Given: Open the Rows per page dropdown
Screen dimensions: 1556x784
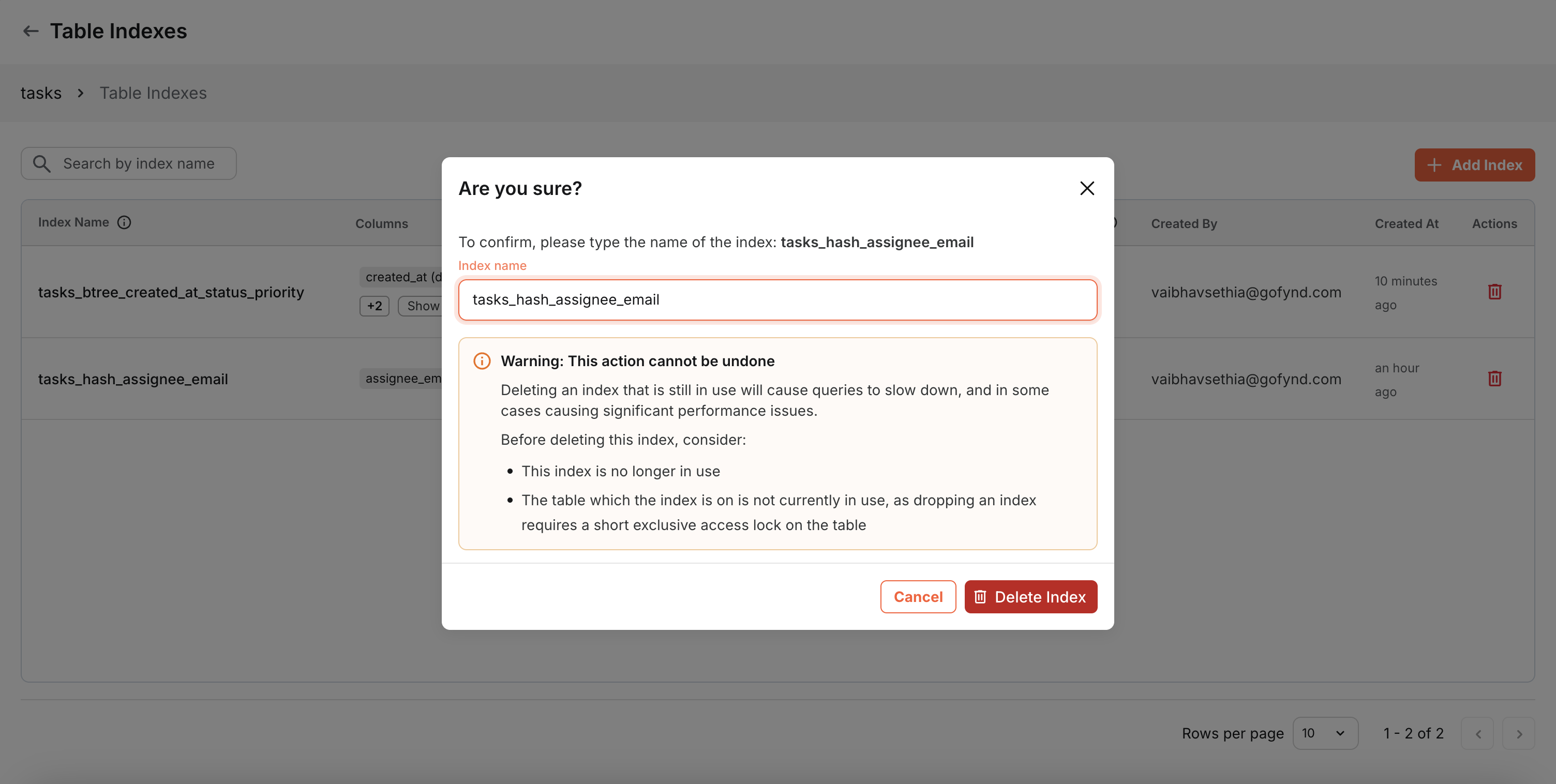Looking at the screenshot, I should click(1325, 733).
